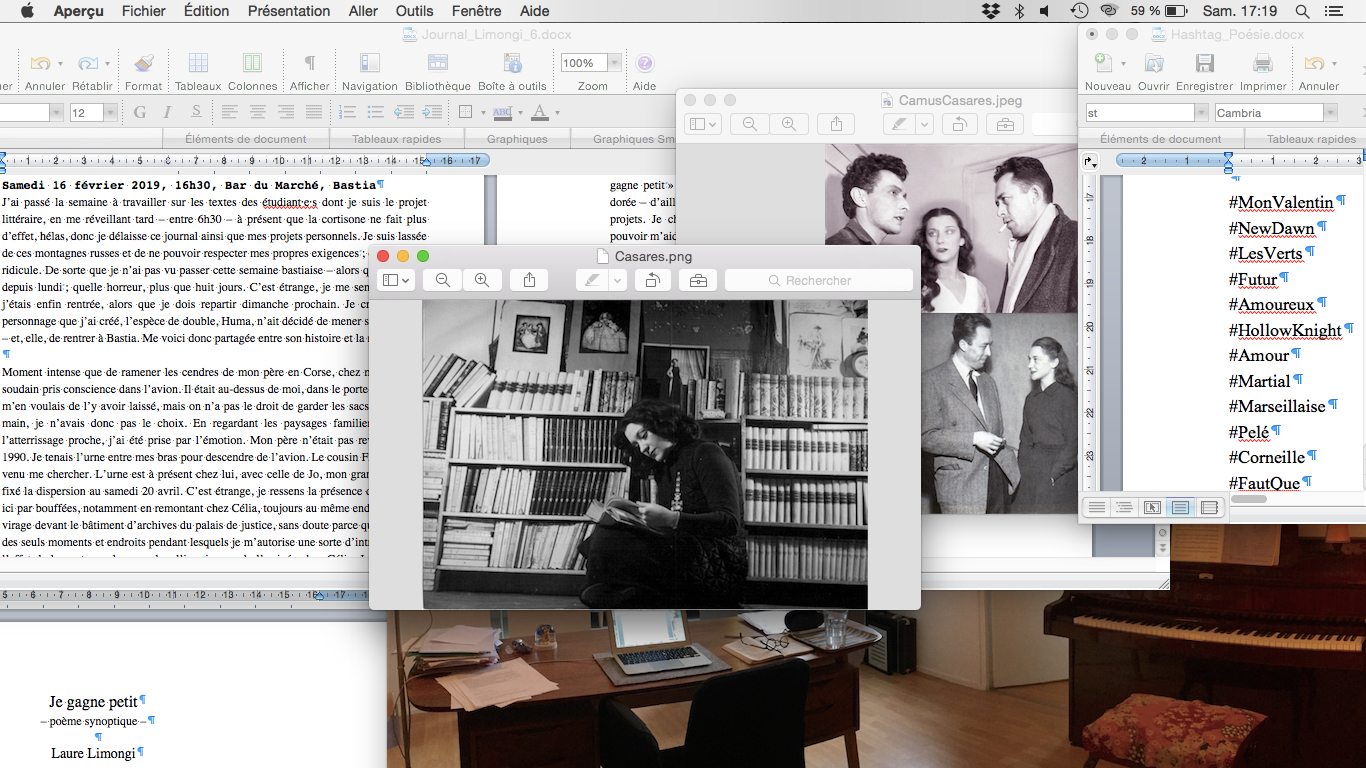The width and height of the screenshot is (1366, 768).
Task: Click the Colonnes columns icon
Action: coord(252,64)
